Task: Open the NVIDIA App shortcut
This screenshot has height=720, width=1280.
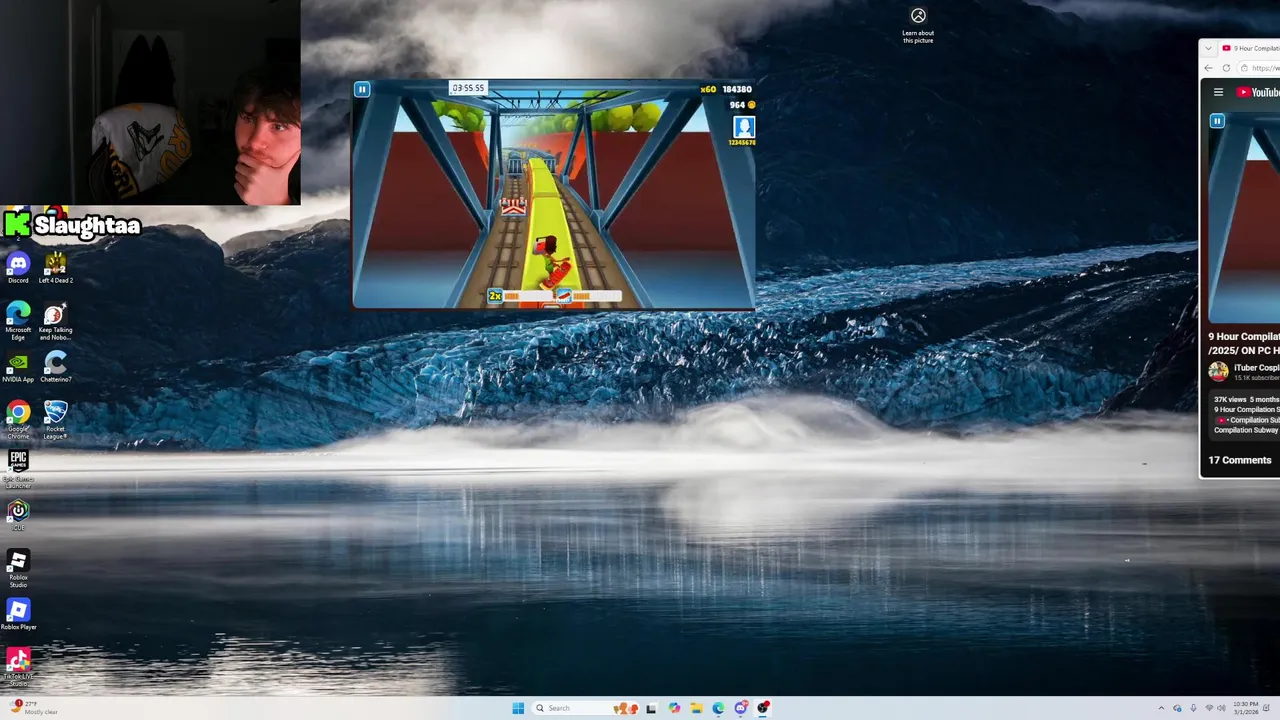Action: 18,367
